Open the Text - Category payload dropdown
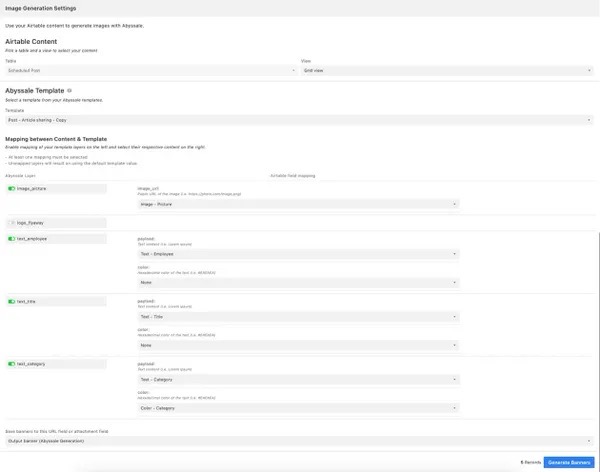The image size is (600, 472). 298,379
